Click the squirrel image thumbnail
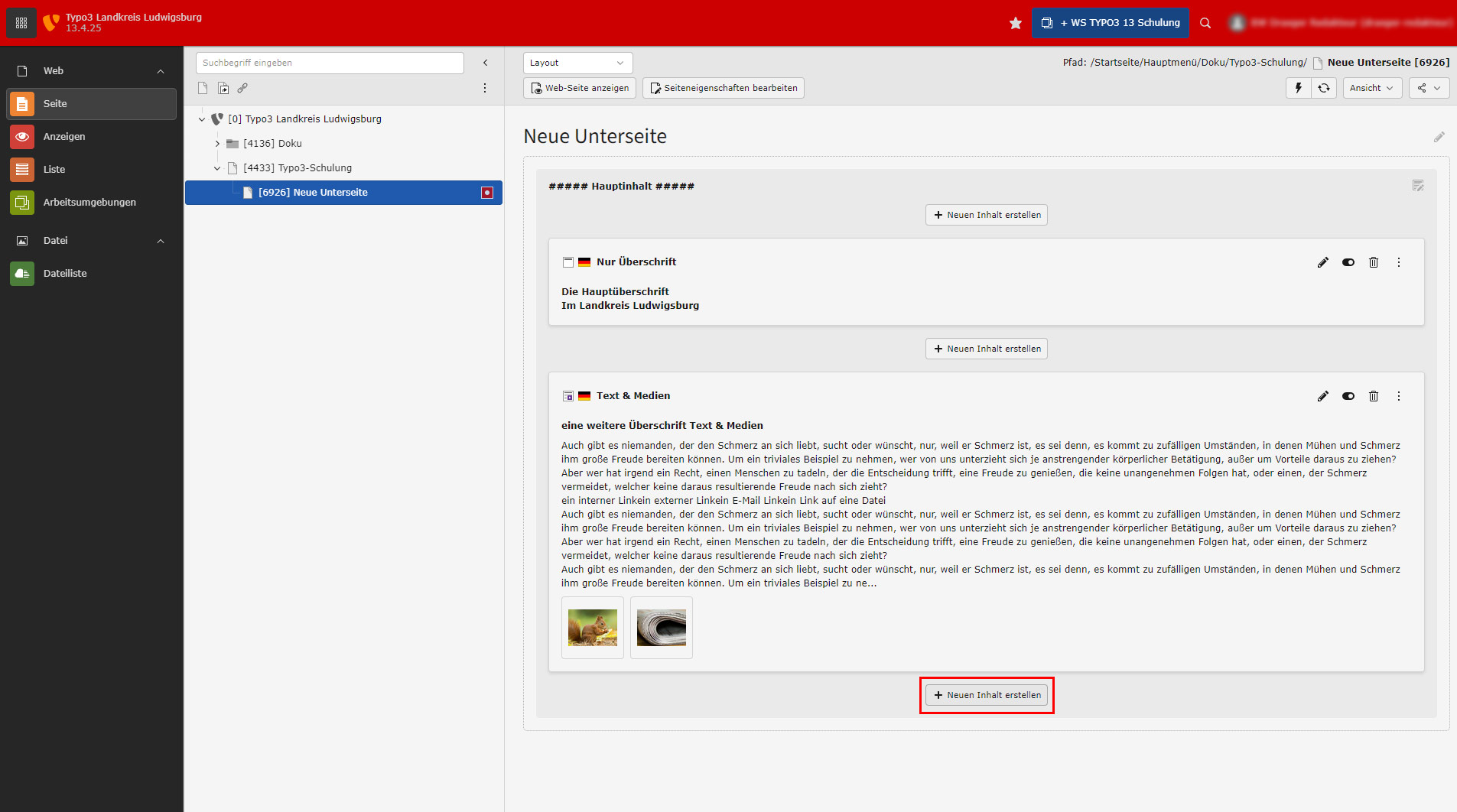The image size is (1457, 812). 592,628
